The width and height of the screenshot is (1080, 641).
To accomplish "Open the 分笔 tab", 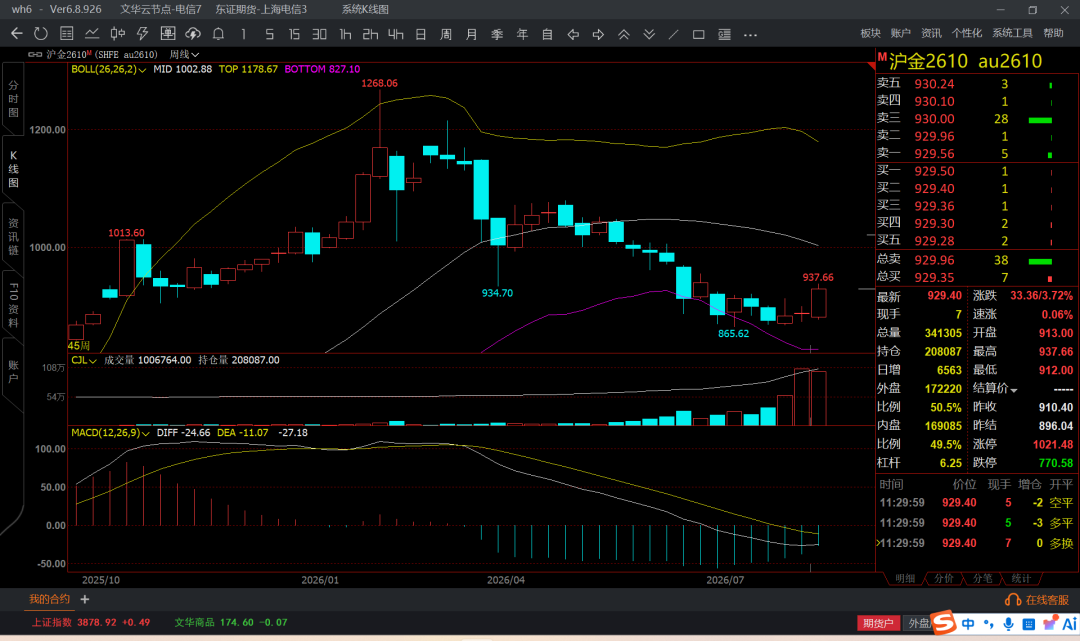I will (982, 578).
